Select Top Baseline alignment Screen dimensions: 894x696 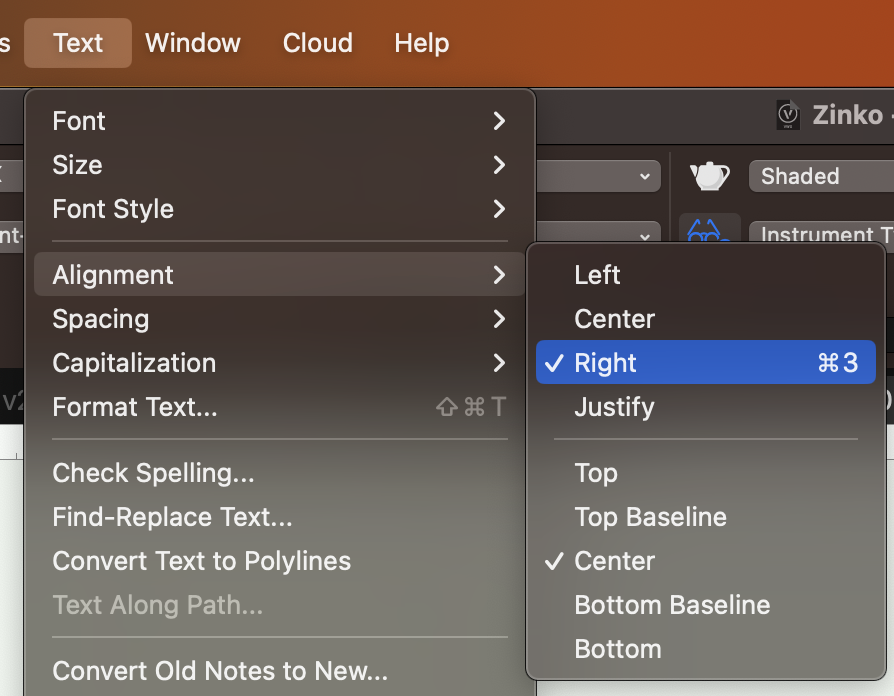pos(650,517)
